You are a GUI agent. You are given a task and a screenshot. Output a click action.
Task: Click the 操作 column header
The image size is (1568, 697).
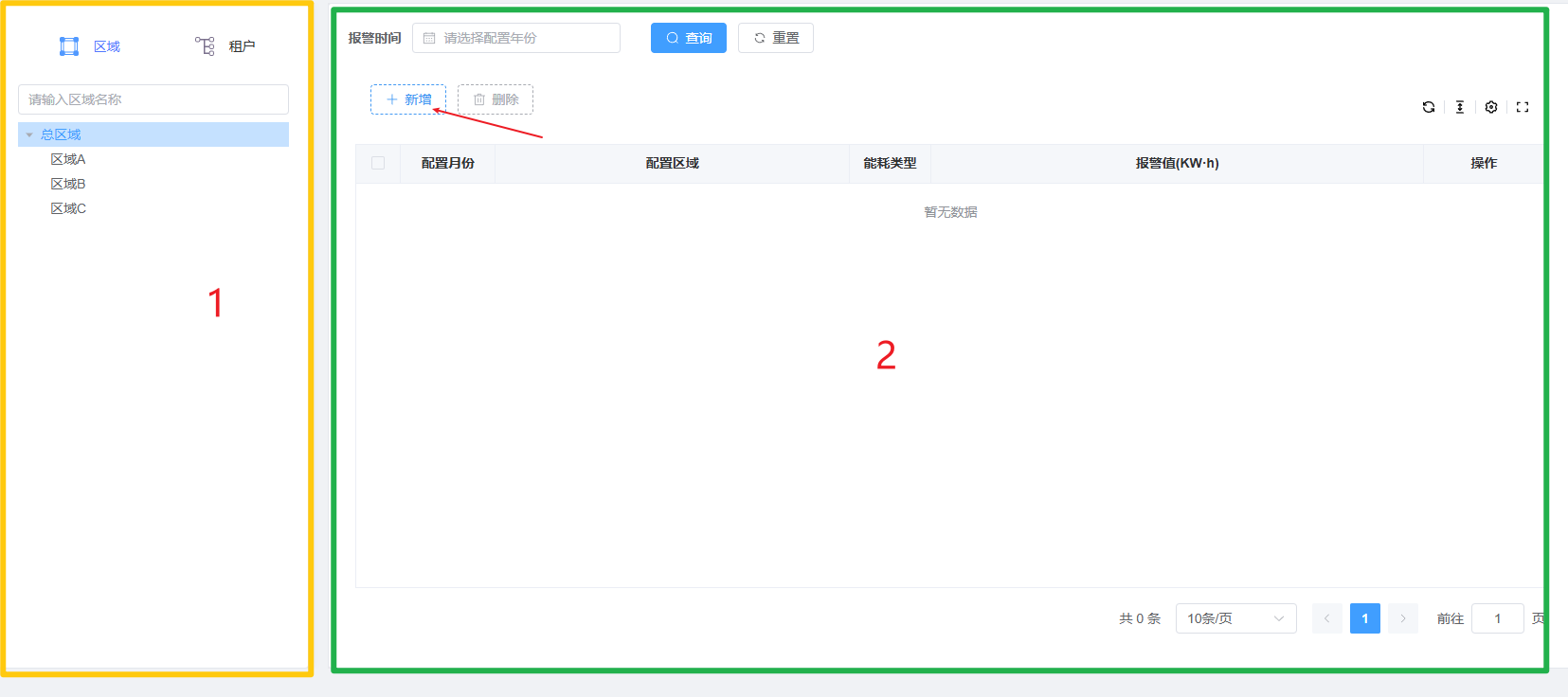coord(1485,163)
